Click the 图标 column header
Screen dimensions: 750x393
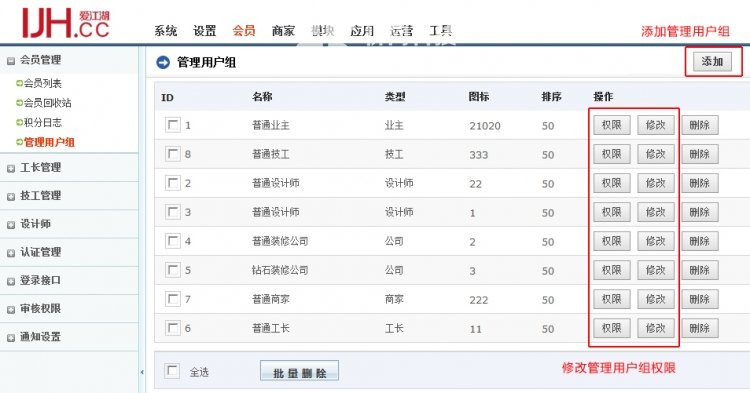[479, 97]
